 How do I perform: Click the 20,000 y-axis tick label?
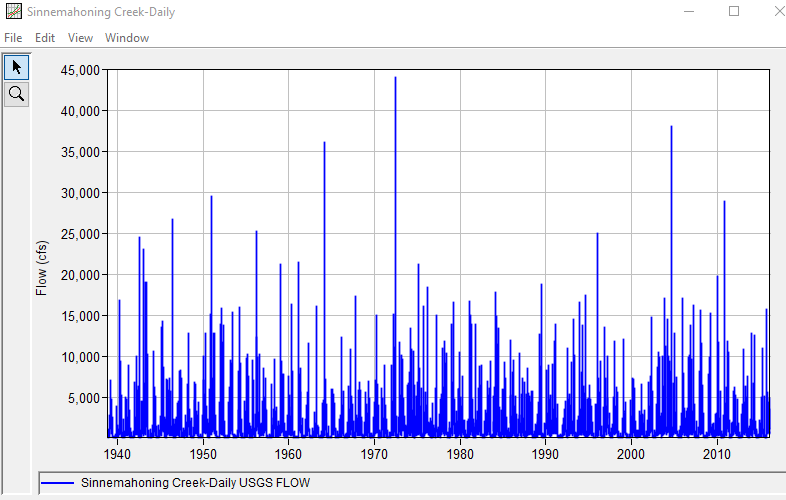point(80,275)
